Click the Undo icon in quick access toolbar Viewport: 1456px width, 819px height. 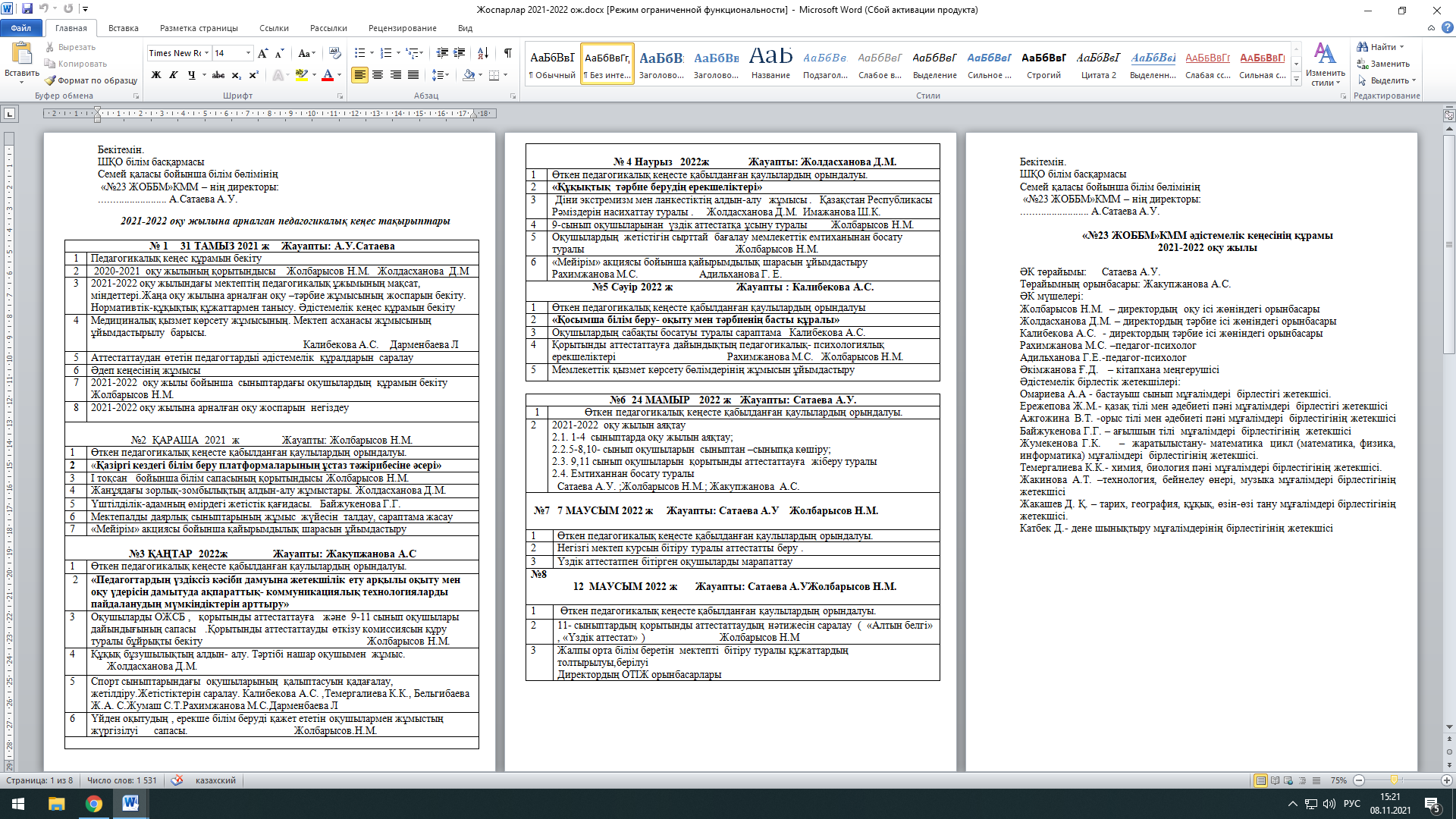[44, 9]
